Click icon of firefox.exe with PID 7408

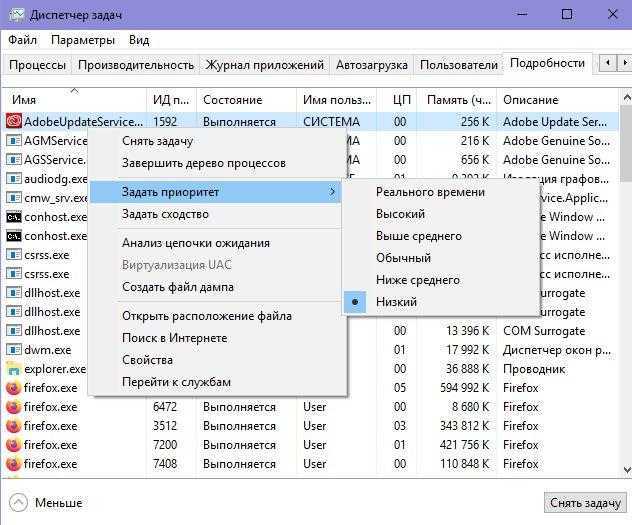click(x=13, y=464)
